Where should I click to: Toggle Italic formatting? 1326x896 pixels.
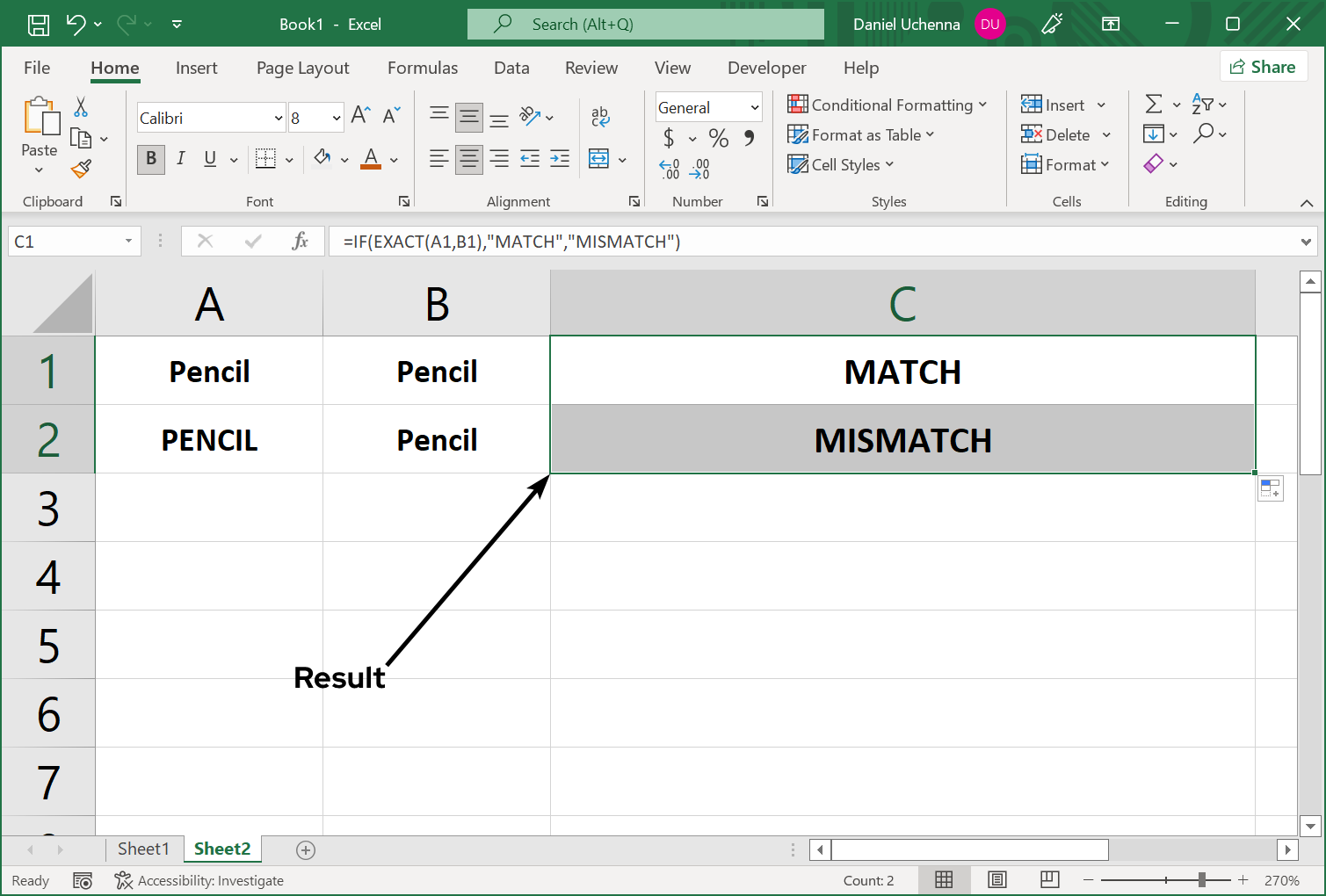point(181,159)
